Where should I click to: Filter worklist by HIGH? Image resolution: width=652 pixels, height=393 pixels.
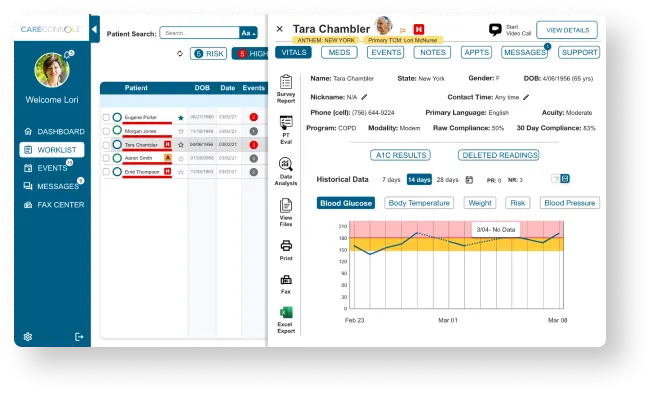[251, 54]
